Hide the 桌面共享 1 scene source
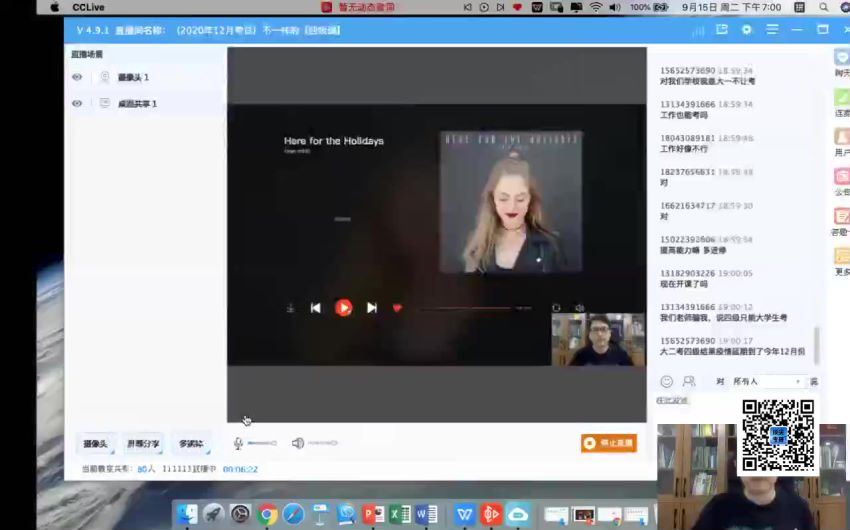The width and height of the screenshot is (850, 530). click(77, 103)
